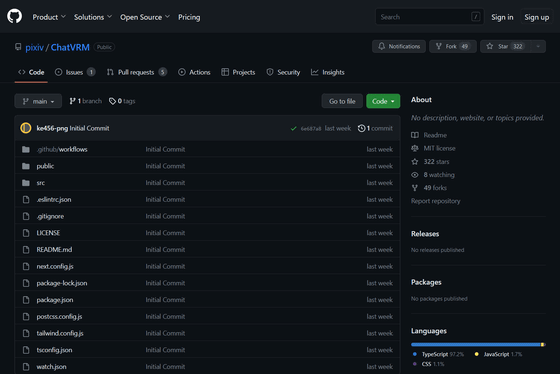Click the Search input field
Viewport: 560px width, 374px height.
pyautogui.click(x=430, y=17)
